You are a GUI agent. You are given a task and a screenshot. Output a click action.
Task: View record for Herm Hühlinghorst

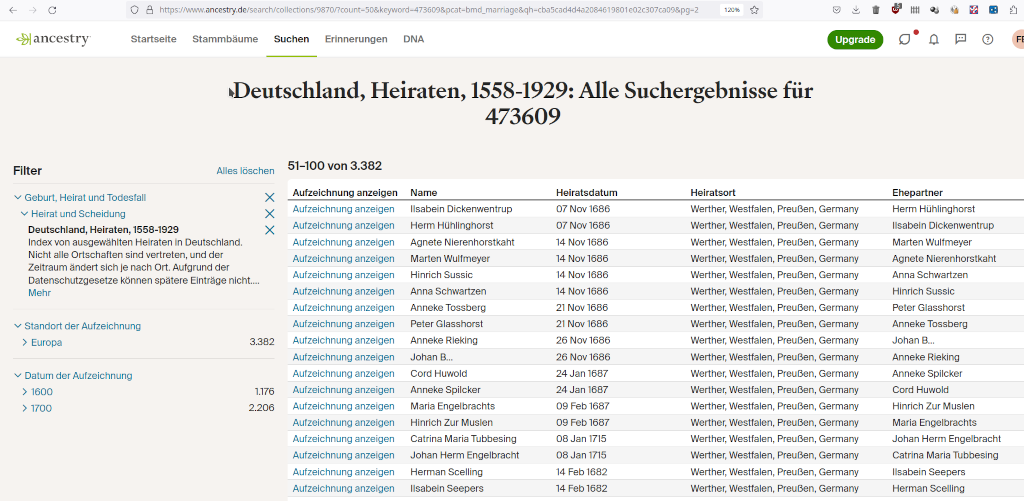(x=344, y=225)
